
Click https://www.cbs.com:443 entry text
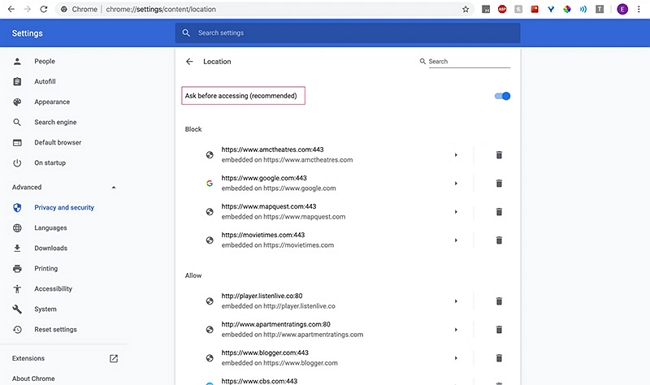260,381
